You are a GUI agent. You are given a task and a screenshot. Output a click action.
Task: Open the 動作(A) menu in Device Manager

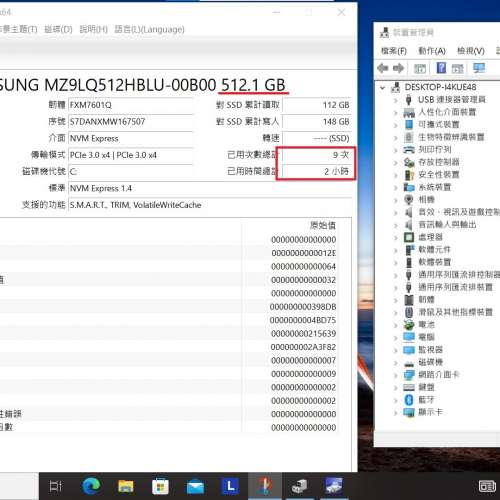432,51
